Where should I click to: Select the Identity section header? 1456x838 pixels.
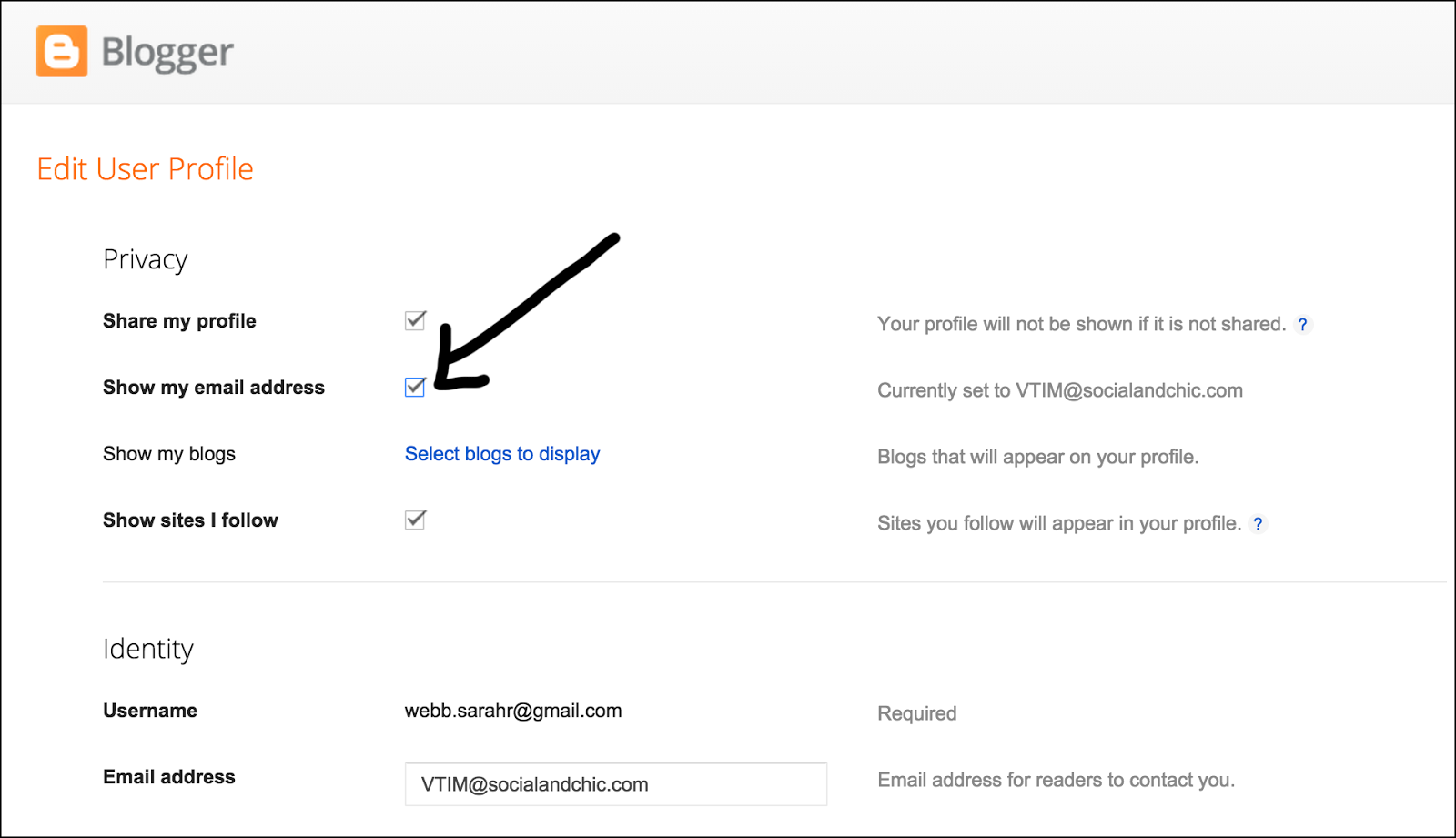pyautogui.click(x=148, y=648)
